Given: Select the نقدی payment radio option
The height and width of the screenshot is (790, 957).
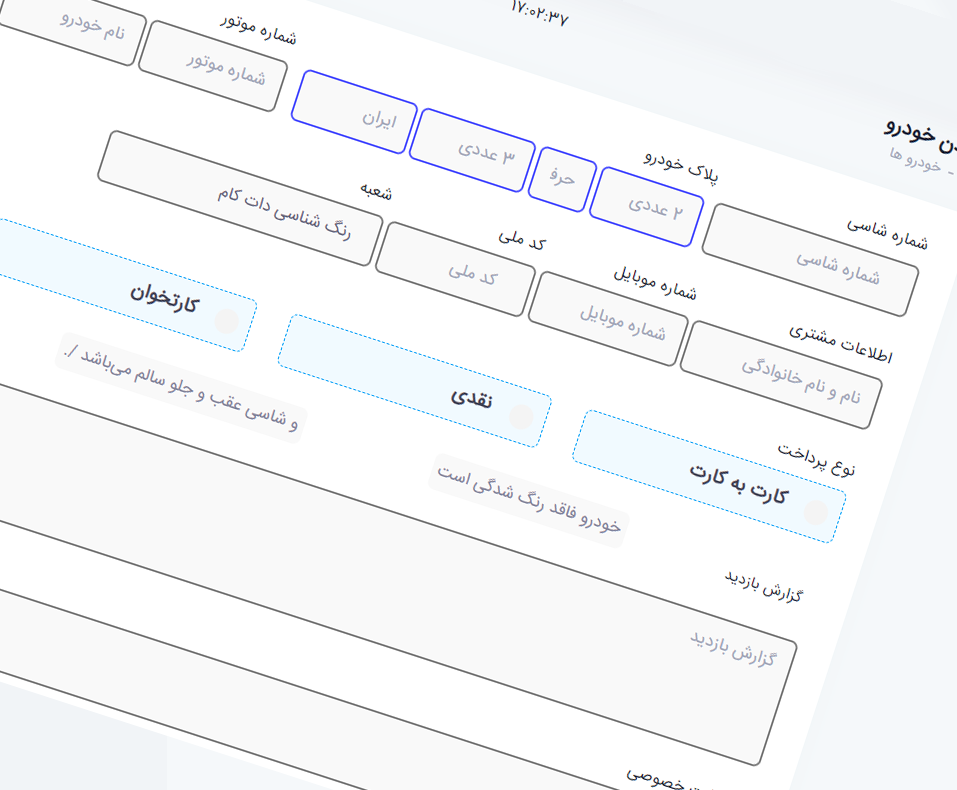Looking at the screenshot, I should coord(521,417).
